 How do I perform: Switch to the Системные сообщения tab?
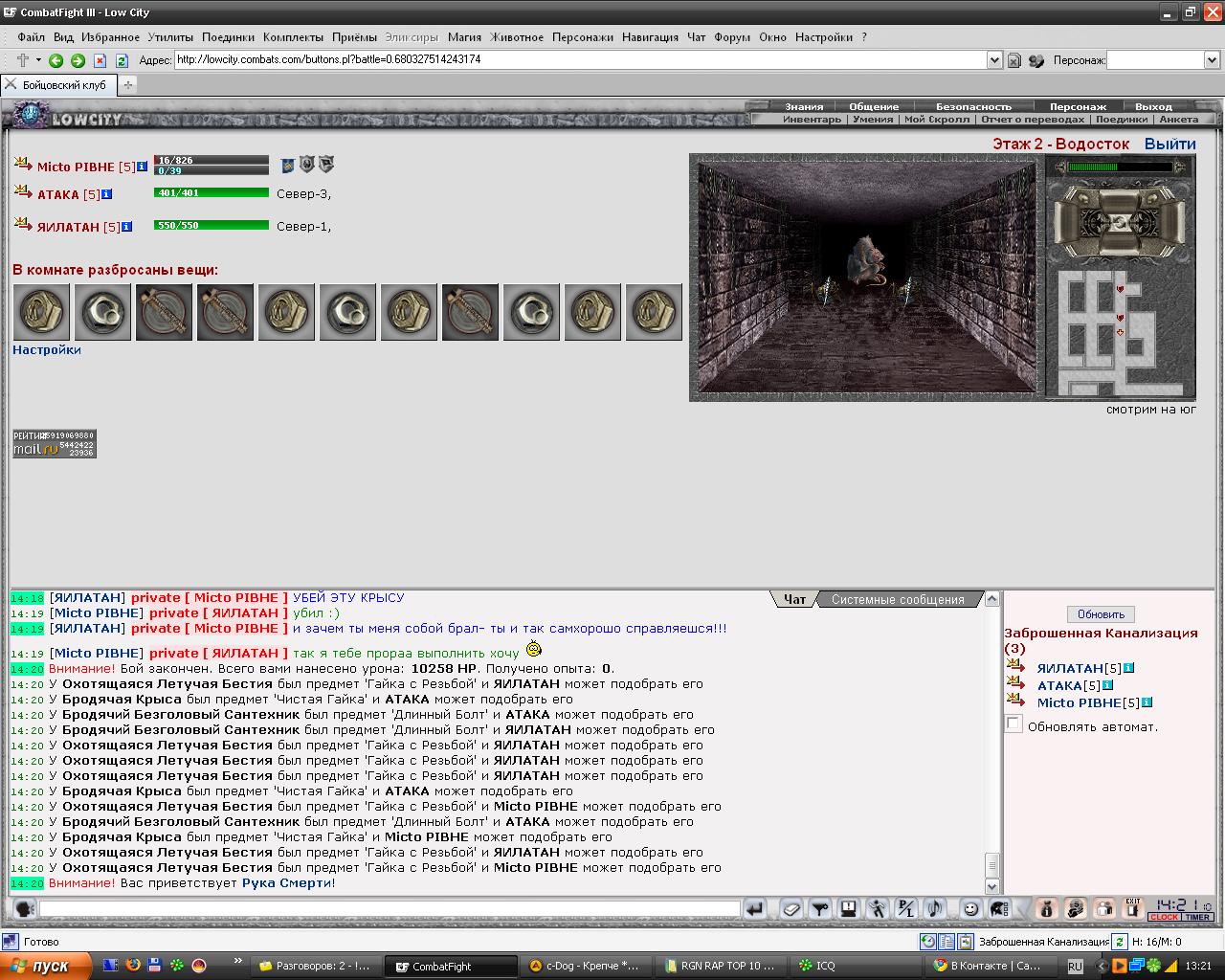tap(898, 600)
